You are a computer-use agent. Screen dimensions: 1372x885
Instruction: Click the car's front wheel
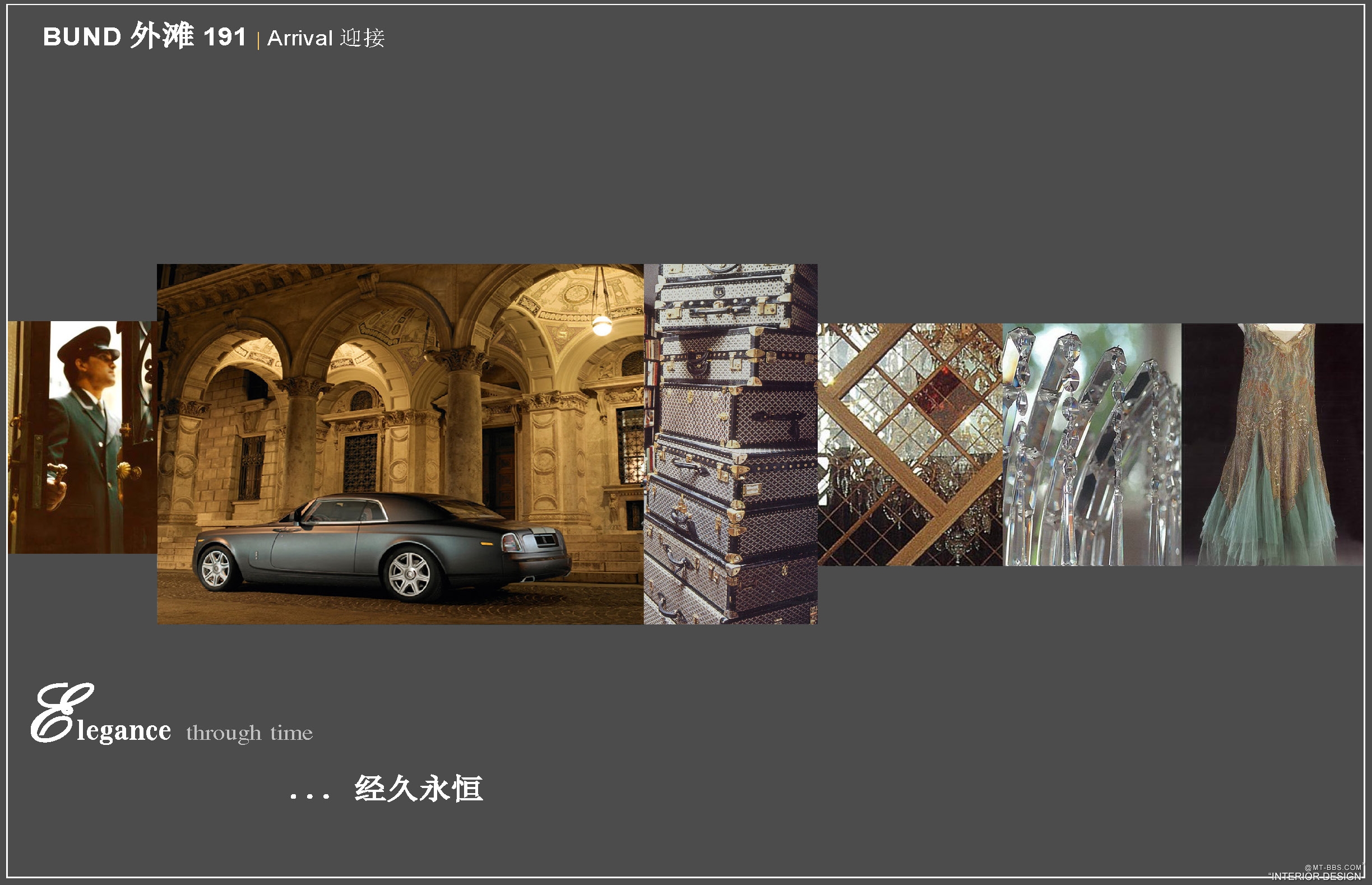216,568
